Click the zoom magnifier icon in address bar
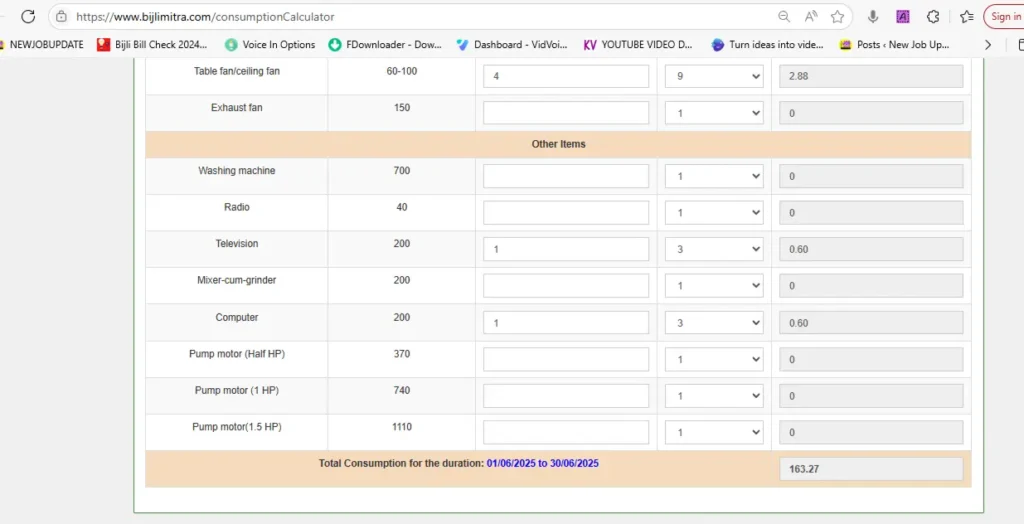1024x524 pixels. [784, 17]
